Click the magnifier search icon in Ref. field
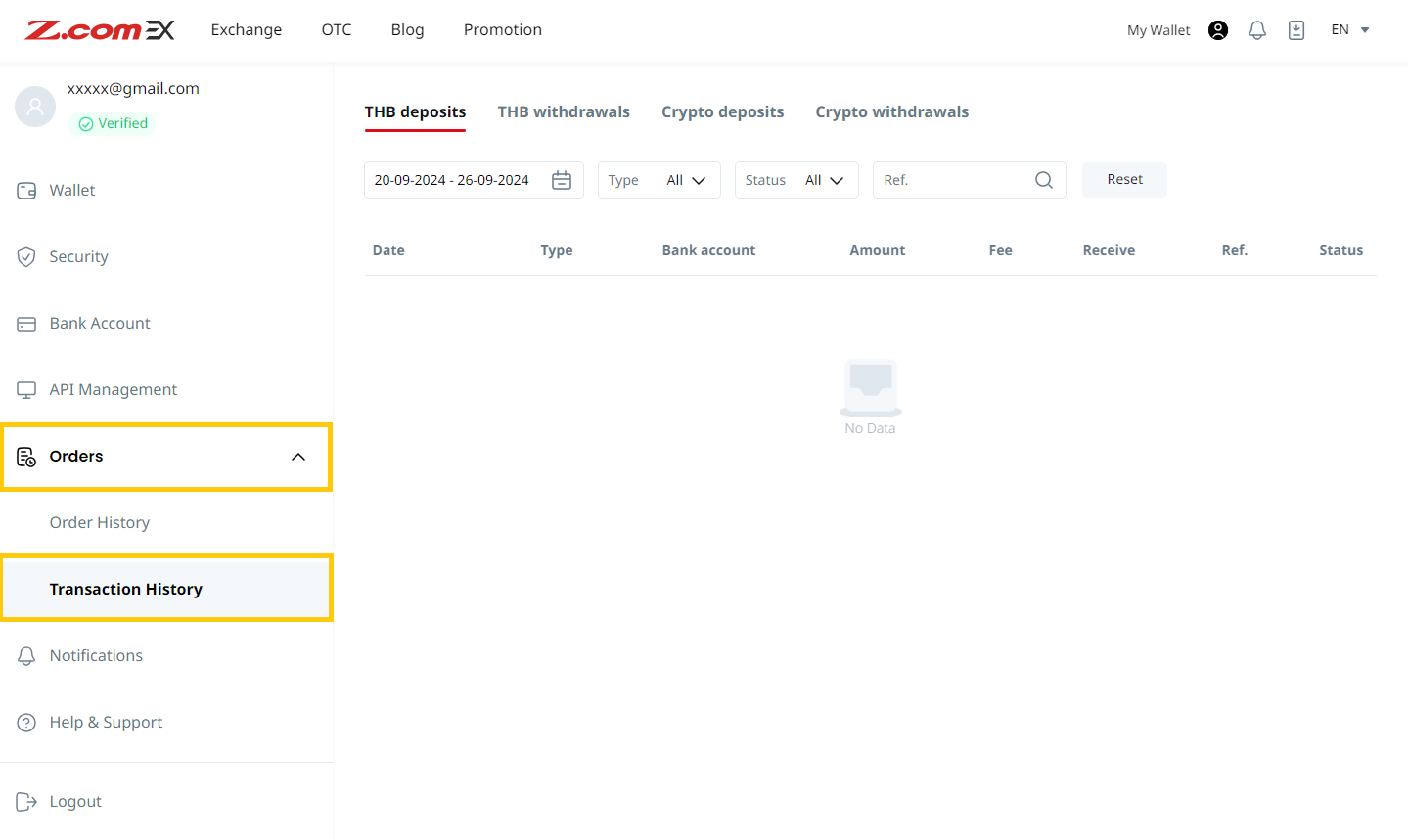Image resolution: width=1408 pixels, height=840 pixels. pos(1044,180)
